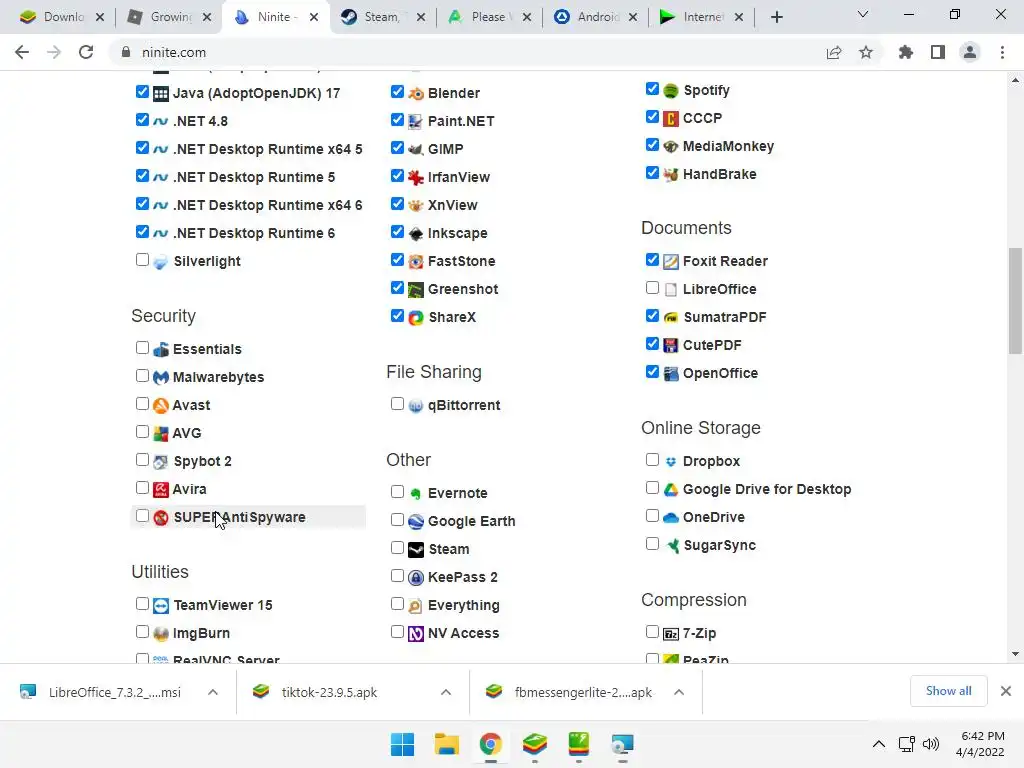This screenshot has height=768, width=1024.
Task: Open the Chrome extensions puzzle icon
Action: (906, 52)
